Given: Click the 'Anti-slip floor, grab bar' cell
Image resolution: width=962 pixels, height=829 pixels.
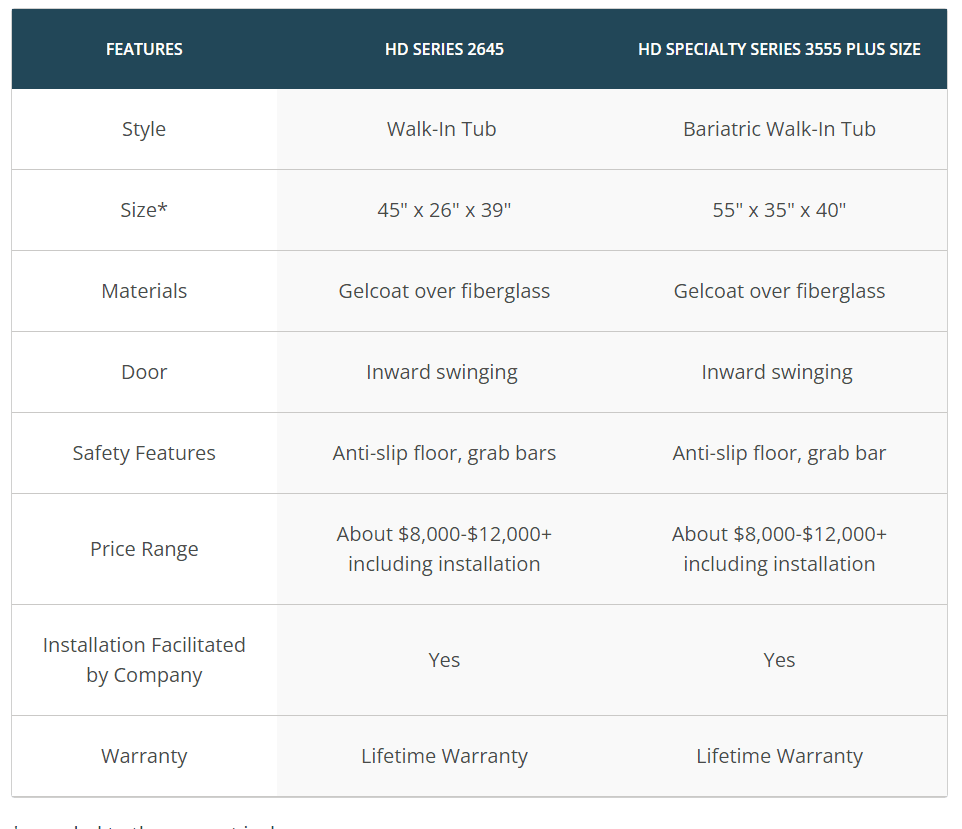Looking at the screenshot, I should 779,453.
